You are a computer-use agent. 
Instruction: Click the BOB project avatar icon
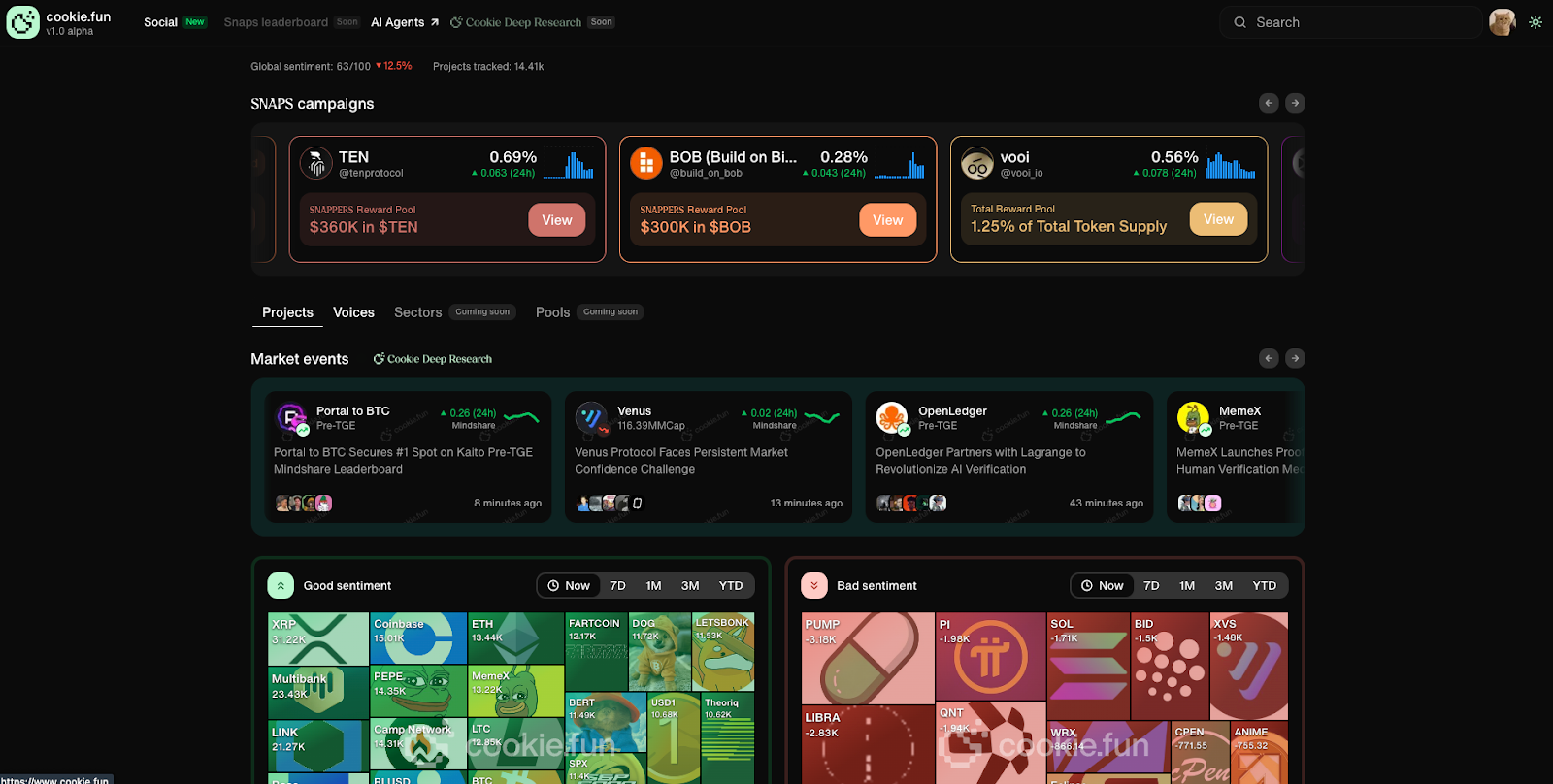(x=646, y=163)
